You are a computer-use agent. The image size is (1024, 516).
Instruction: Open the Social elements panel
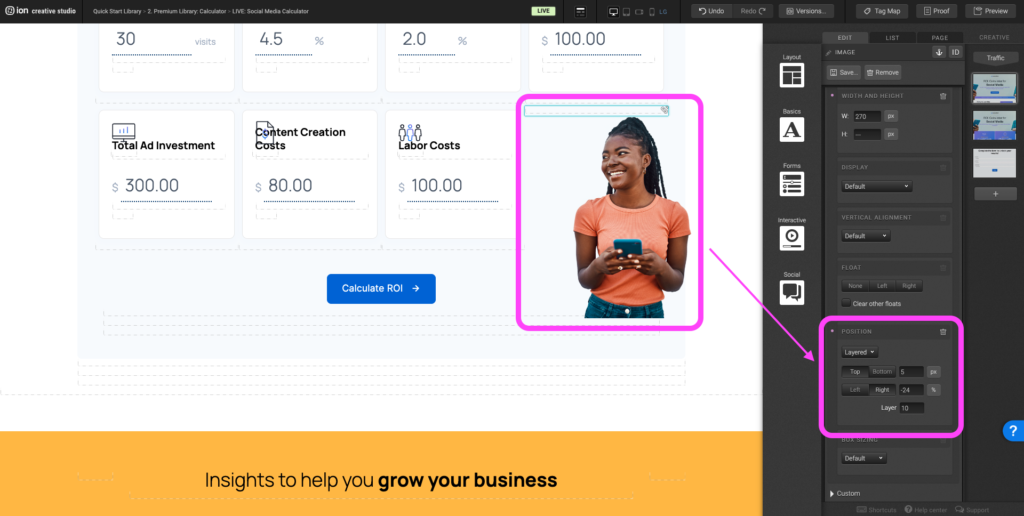(x=792, y=288)
